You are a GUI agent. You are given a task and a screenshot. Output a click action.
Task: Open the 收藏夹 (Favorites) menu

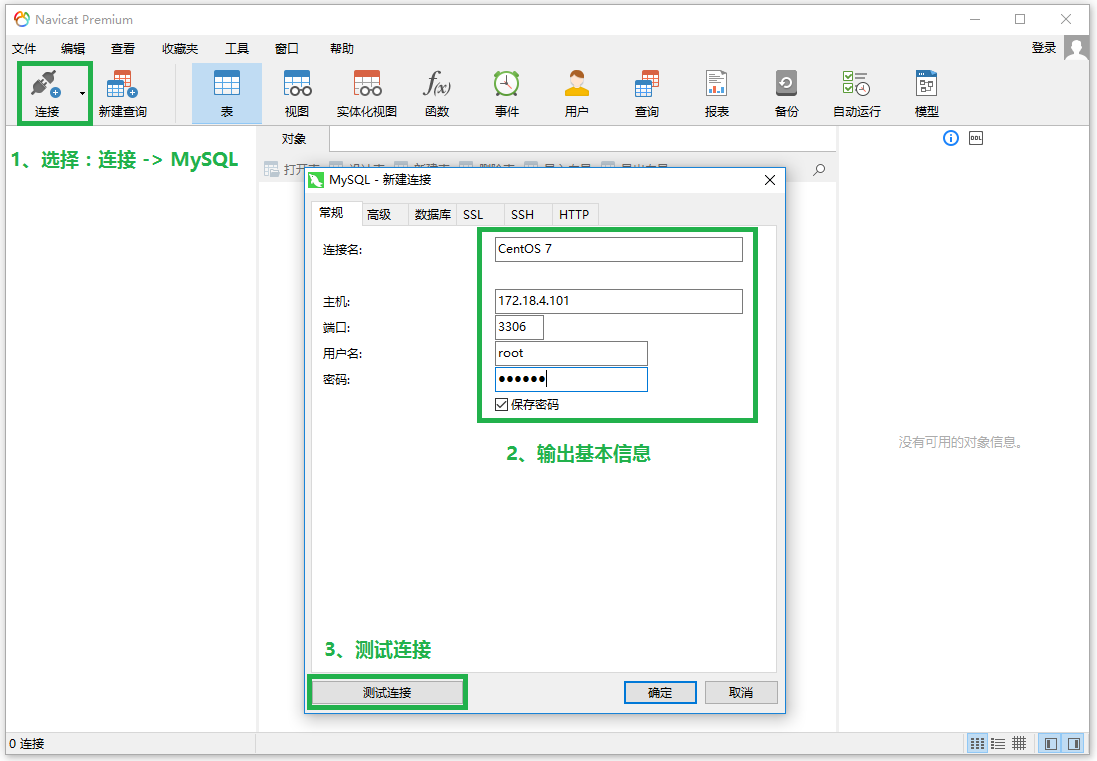coord(180,48)
